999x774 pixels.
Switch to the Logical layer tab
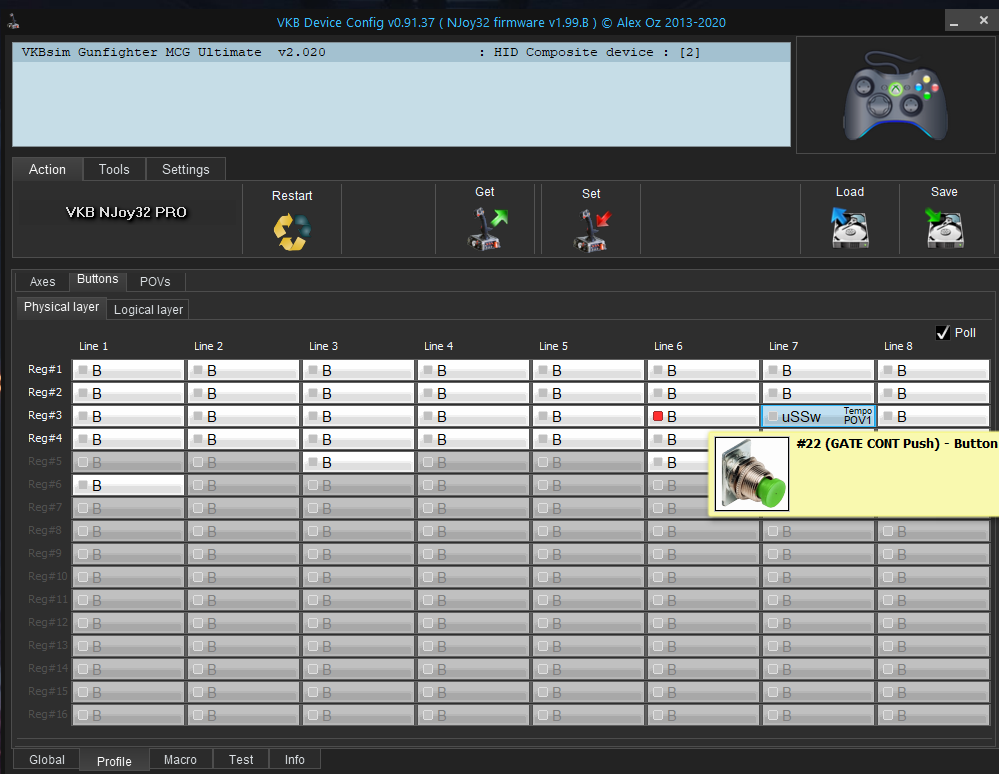point(148,310)
